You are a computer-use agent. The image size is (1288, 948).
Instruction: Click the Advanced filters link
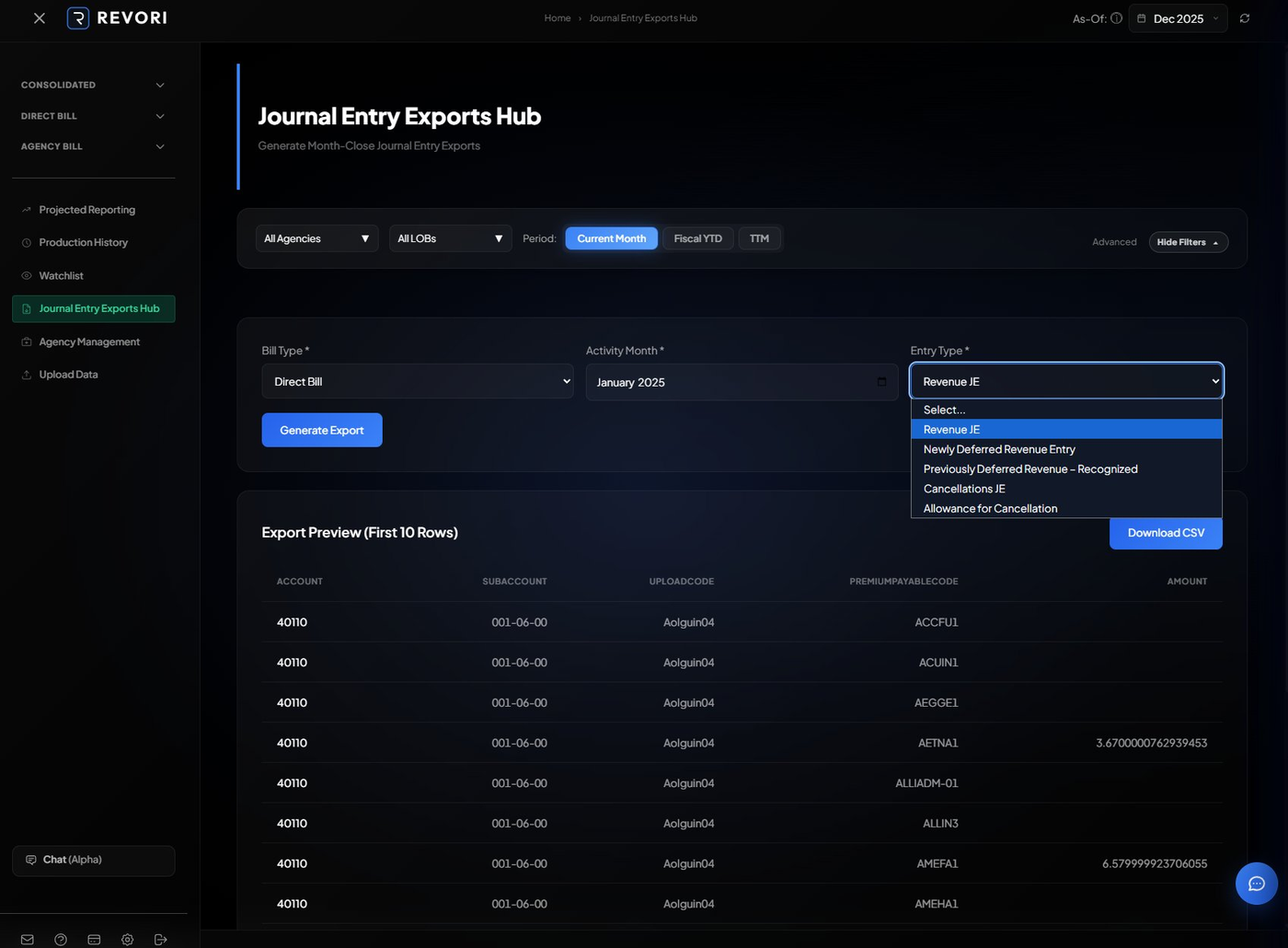(x=1114, y=242)
